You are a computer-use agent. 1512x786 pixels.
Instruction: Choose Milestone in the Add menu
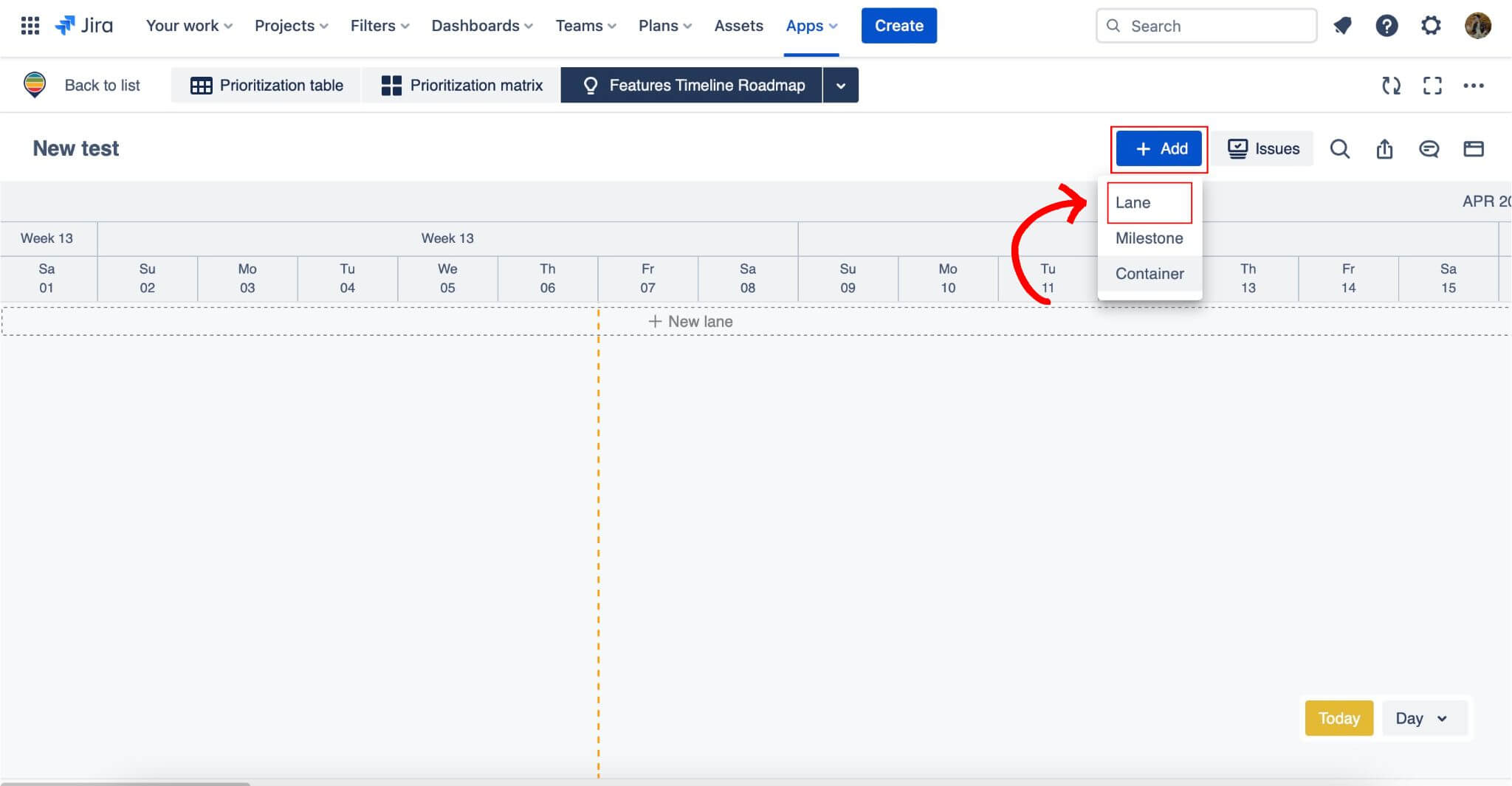(x=1149, y=238)
